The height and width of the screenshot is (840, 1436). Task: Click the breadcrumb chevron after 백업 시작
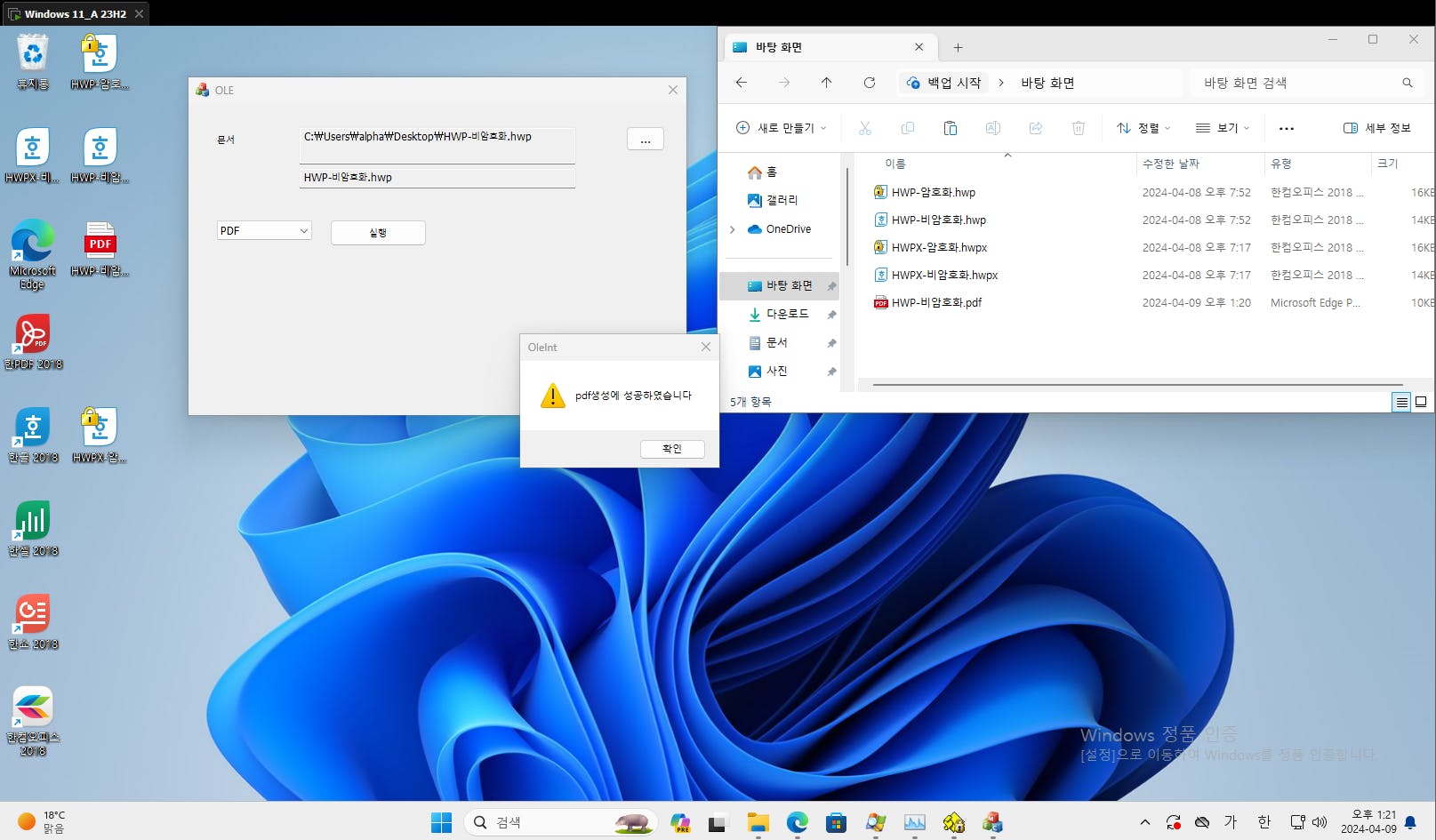tap(1001, 83)
